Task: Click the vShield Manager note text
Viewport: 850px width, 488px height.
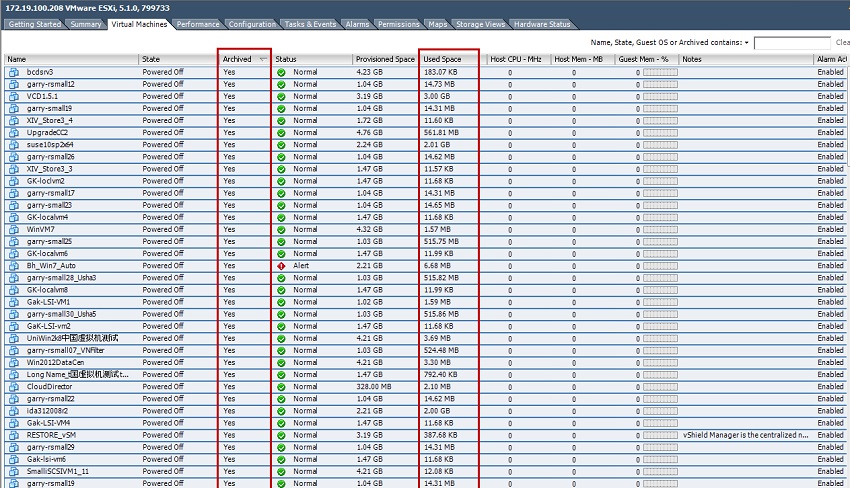Action: (745, 435)
